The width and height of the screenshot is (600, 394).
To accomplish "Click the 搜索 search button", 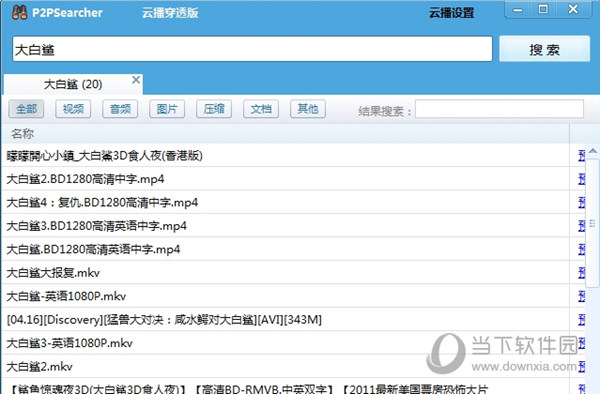I will point(545,49).
